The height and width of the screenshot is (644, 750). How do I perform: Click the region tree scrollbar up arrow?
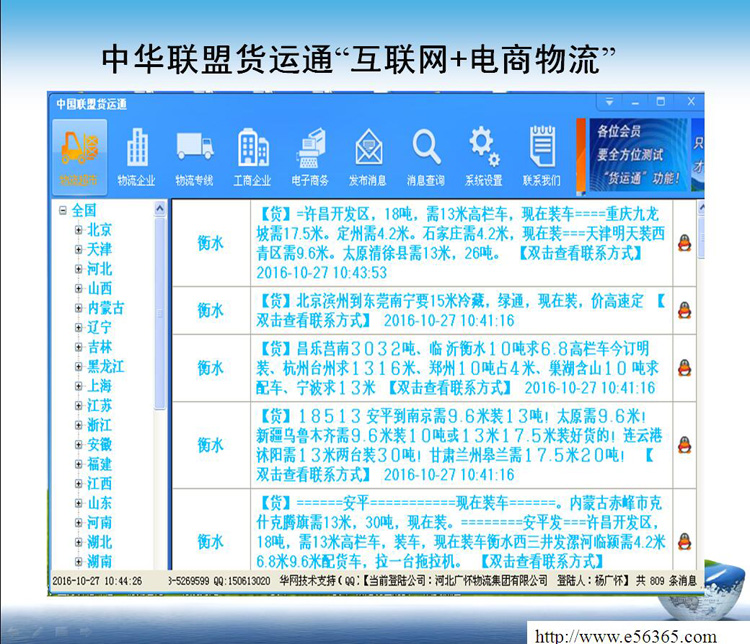(x=160, y=209)
